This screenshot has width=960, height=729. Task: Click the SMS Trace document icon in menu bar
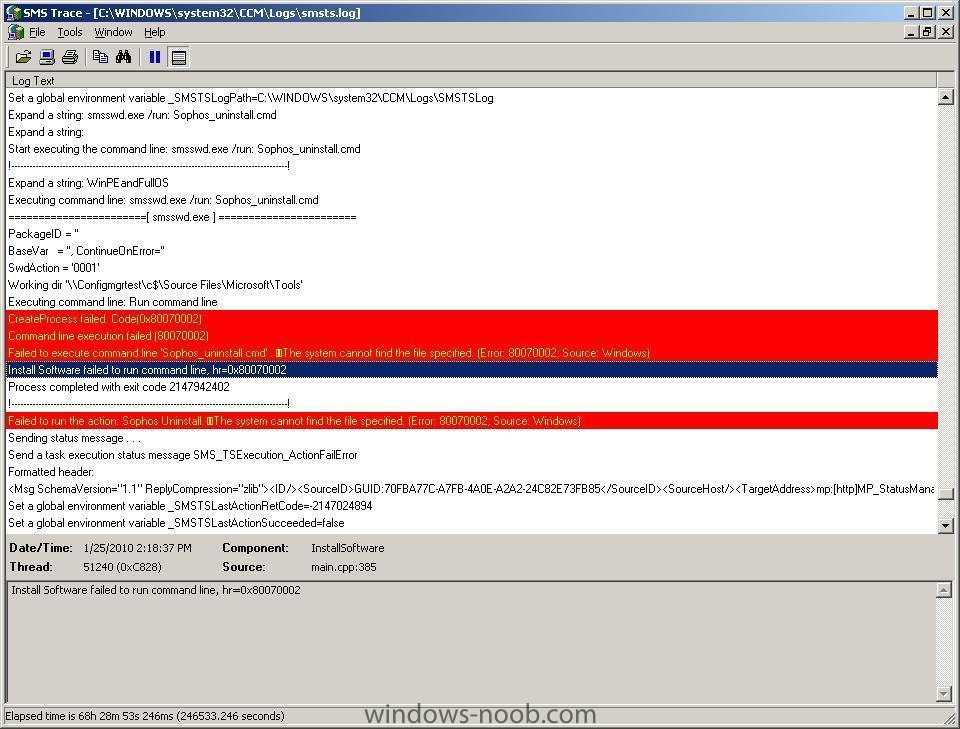pyautogui.click(x=16, y=32)
